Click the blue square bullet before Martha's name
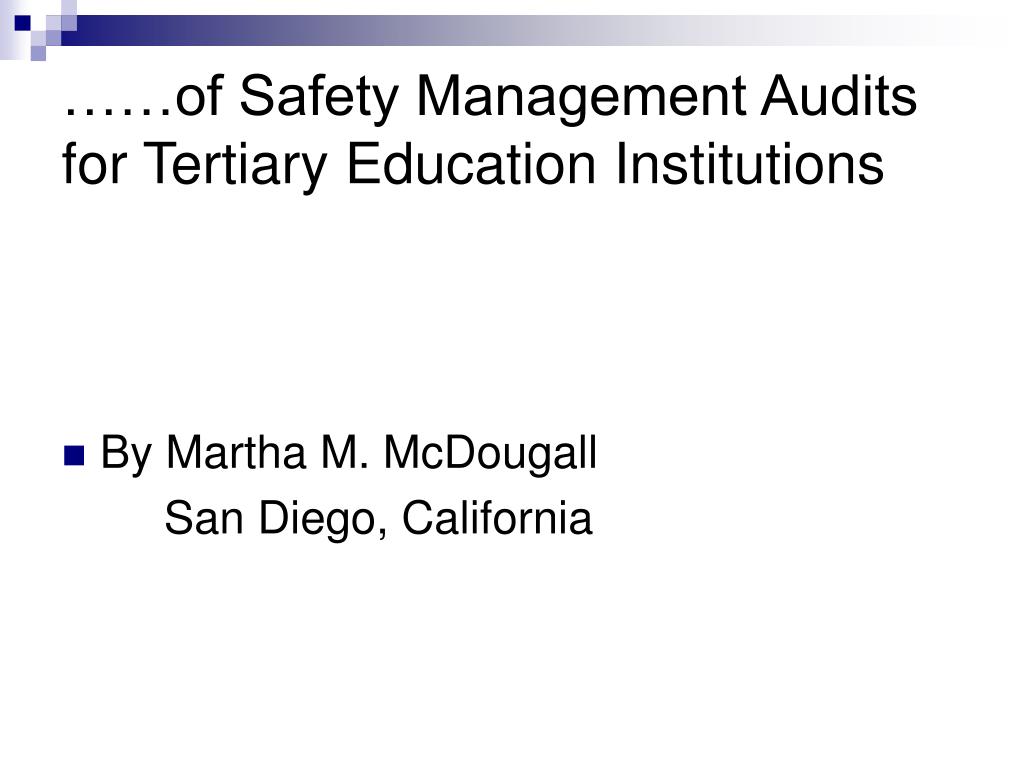The height and width of the screenshot is (768, 1024). [x=74, y=456]
